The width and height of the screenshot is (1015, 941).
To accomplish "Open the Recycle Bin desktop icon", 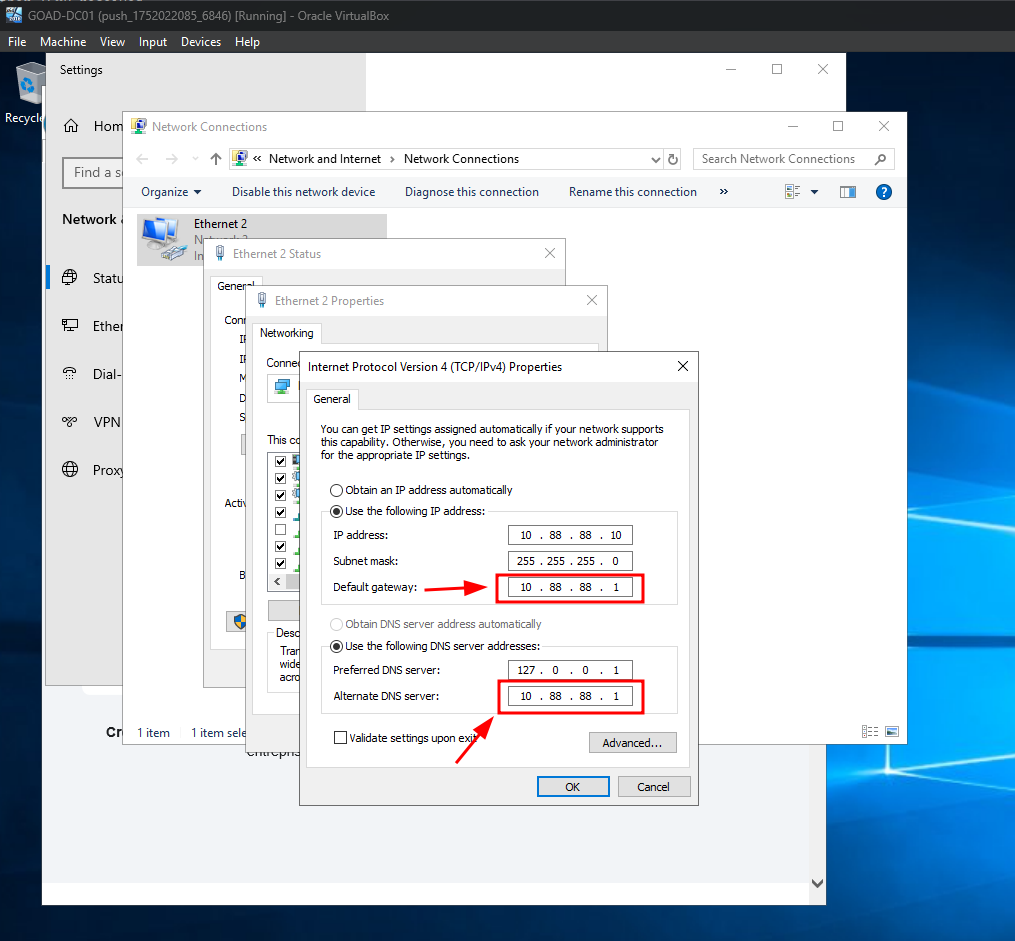I will tap(28, 83).
